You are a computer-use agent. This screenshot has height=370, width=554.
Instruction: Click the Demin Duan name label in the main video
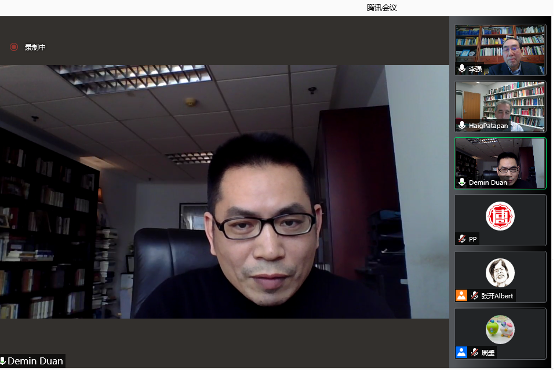click(35, 361)
